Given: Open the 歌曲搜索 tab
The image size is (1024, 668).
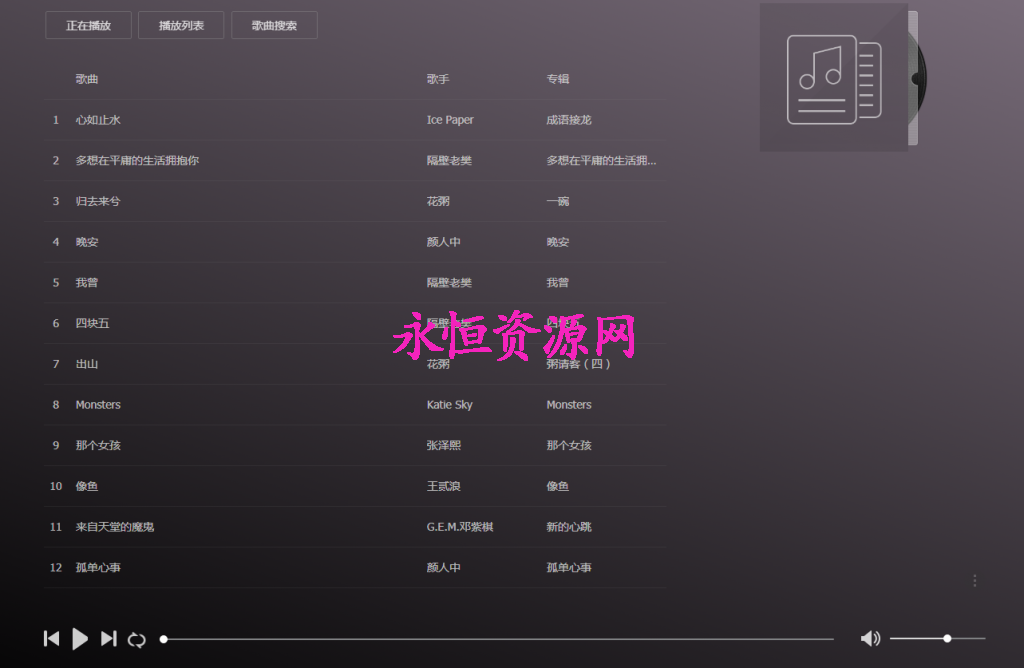Looking at the screenshot, I should (274, 25).
